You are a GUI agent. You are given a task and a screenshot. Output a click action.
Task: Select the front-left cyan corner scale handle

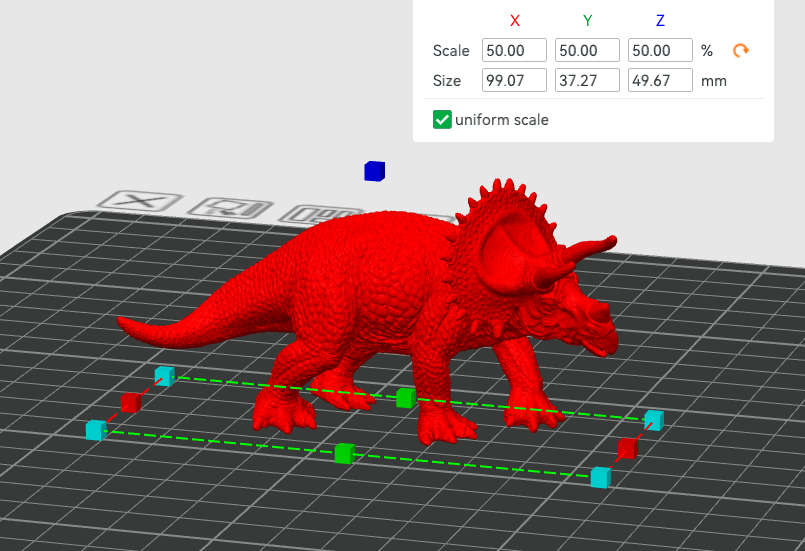click(95, 430)
